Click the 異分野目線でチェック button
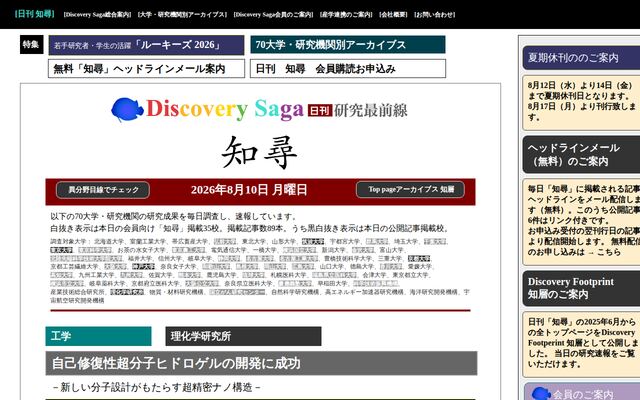Screen dimensions: 640x400 click(103, 190)
